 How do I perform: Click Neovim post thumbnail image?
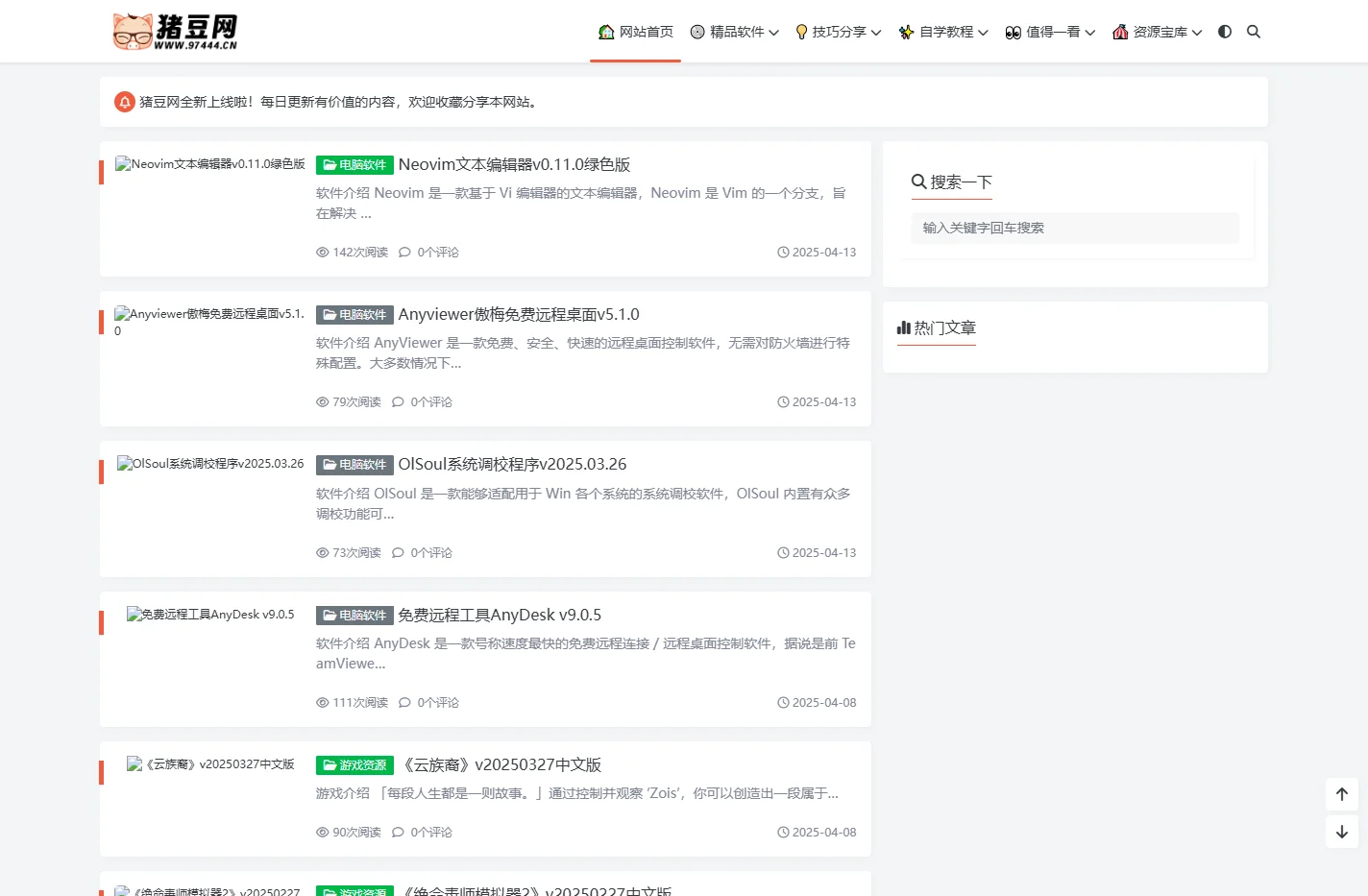209,164
